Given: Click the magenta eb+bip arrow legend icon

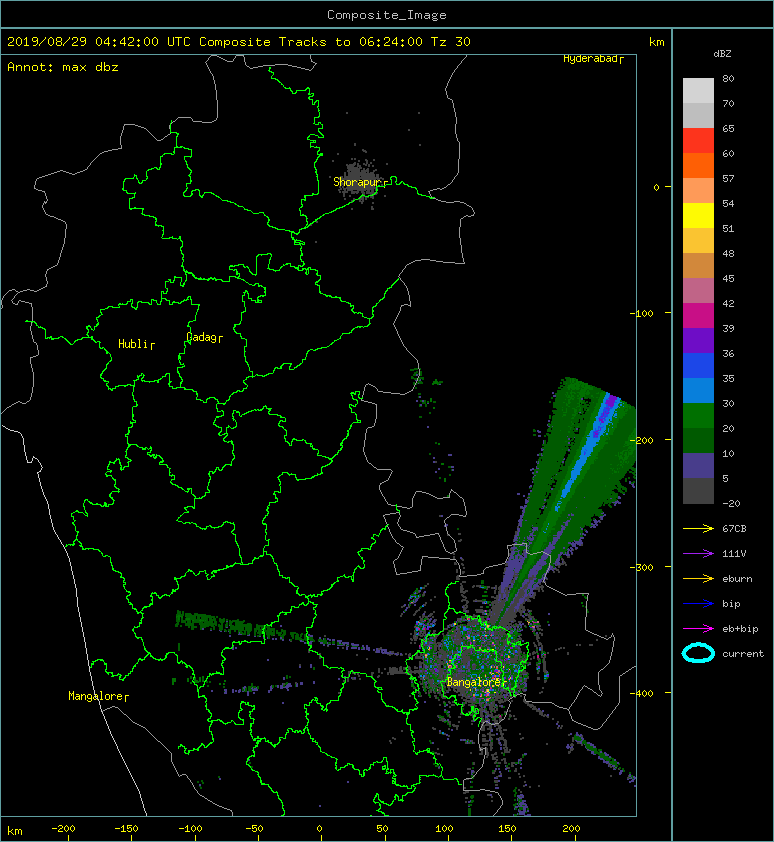Looking at the screenshot, I should coord(698,628).
